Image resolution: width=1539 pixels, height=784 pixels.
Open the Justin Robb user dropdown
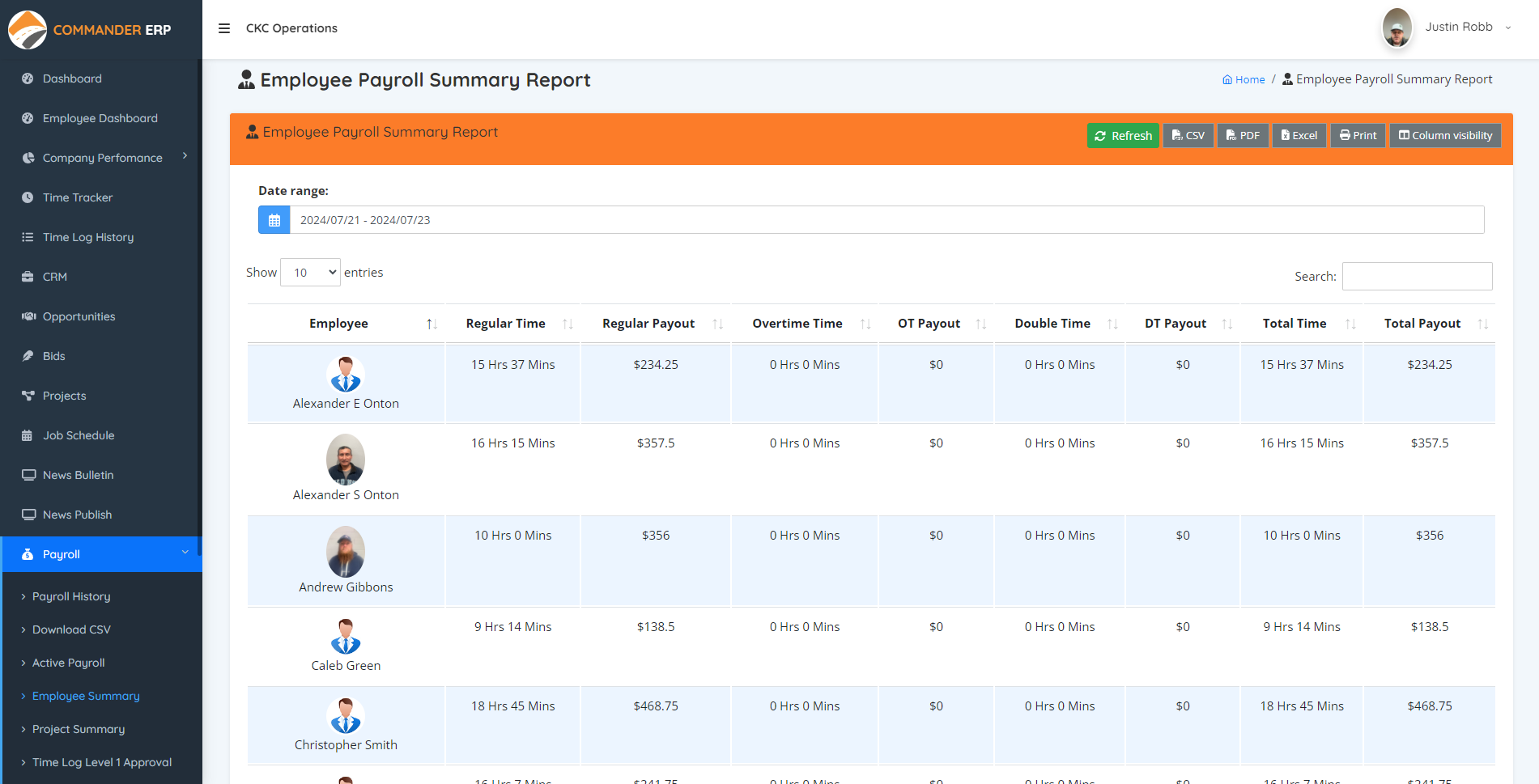(1467, 27)
